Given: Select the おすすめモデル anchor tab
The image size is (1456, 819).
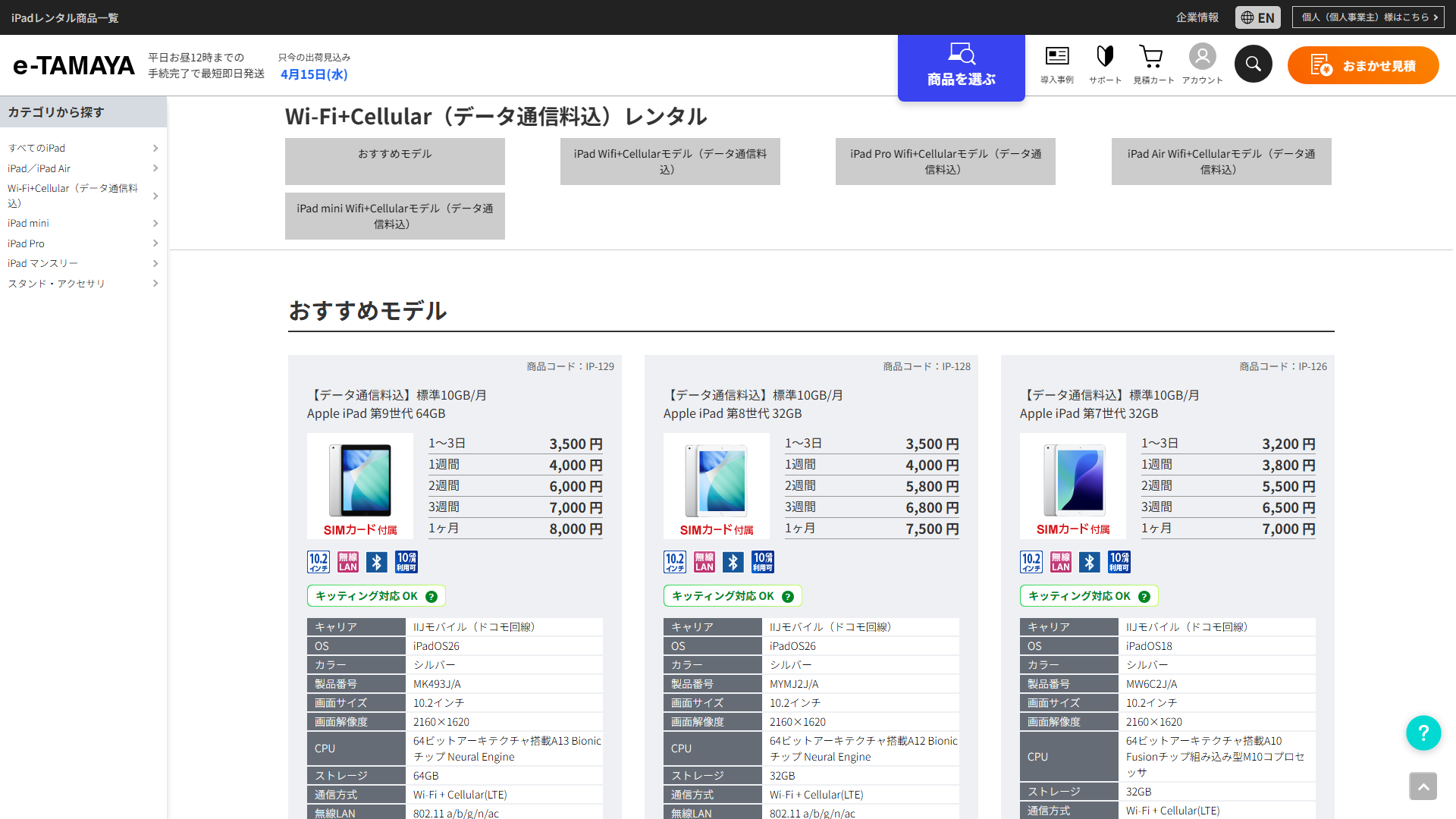Looking at the screenshot, I should (x=394, y=161).
